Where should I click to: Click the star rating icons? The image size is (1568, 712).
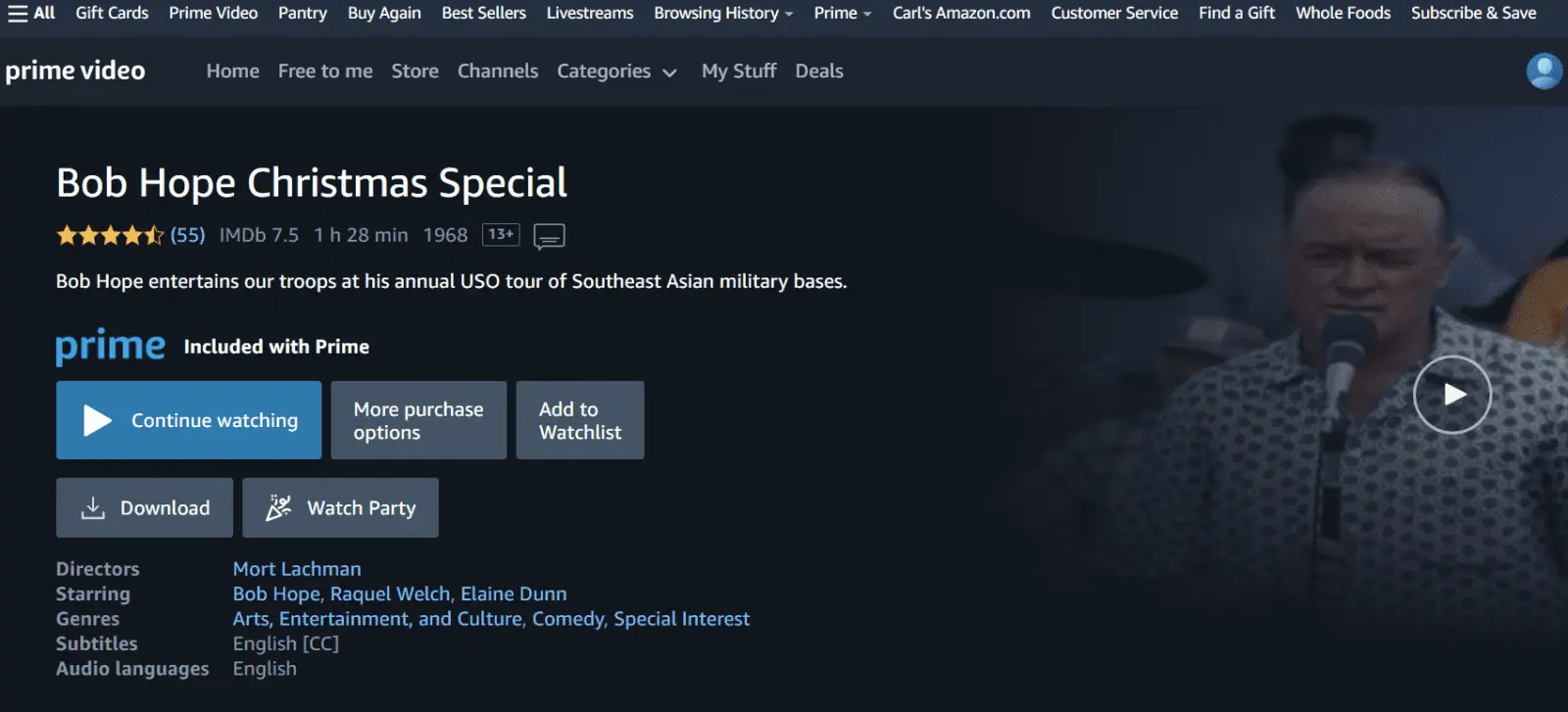click(110, 235)
